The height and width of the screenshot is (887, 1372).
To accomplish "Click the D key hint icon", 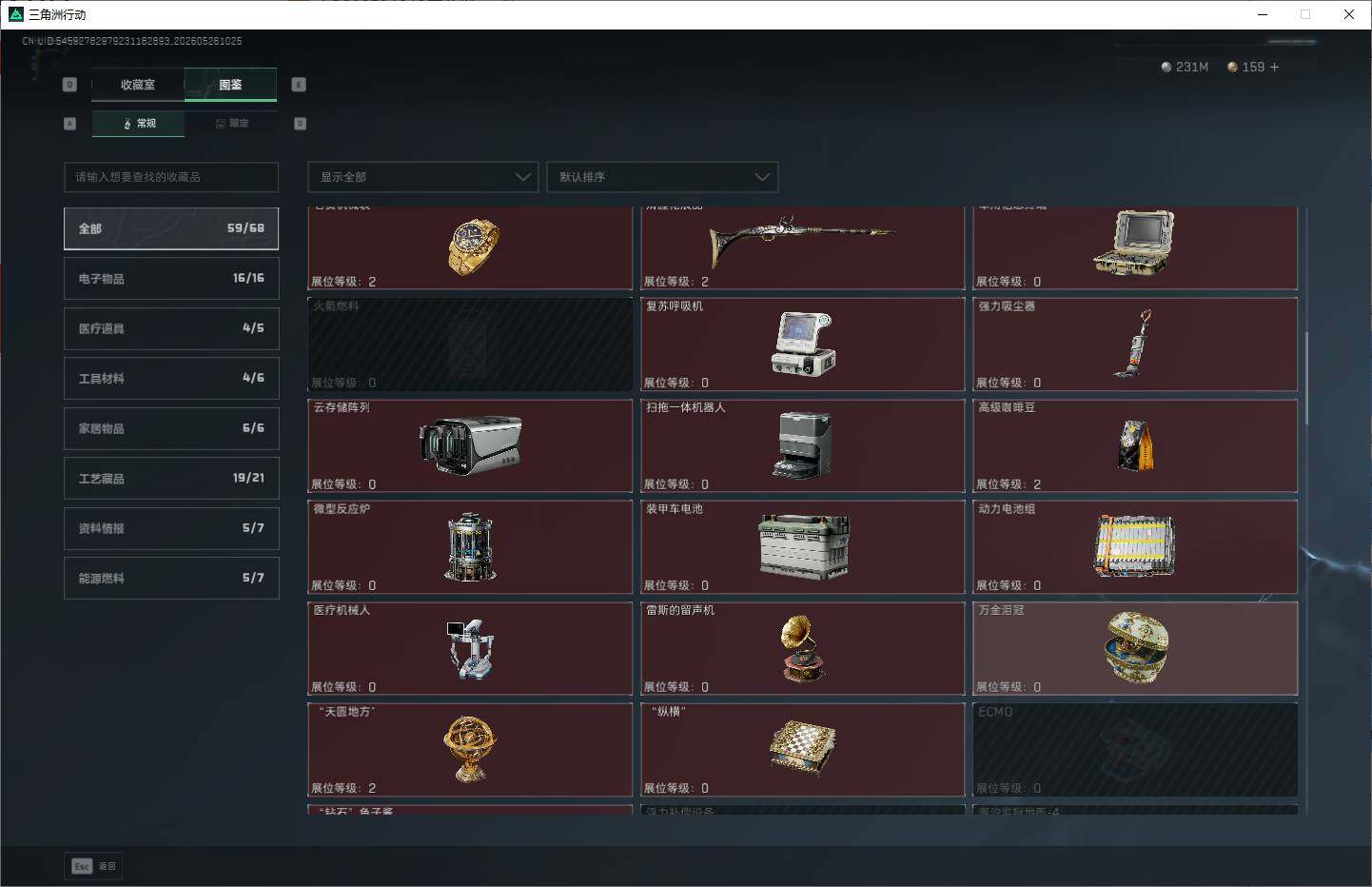I will (300, 124).
